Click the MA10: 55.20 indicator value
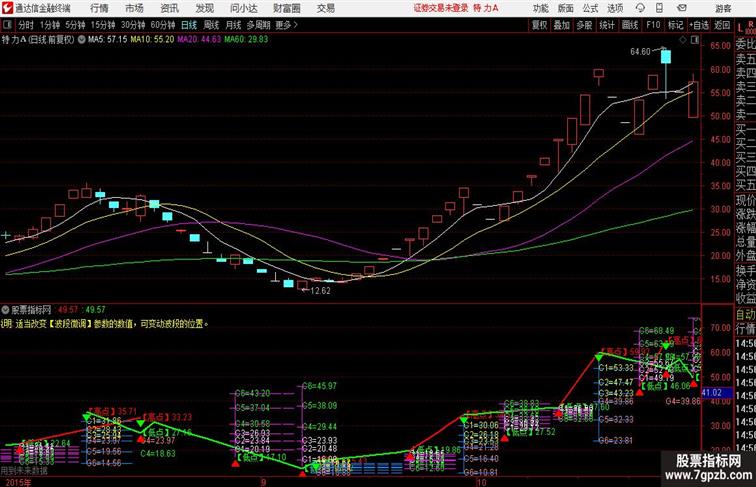Screen dimensions: 756x487 click(152, 40)
